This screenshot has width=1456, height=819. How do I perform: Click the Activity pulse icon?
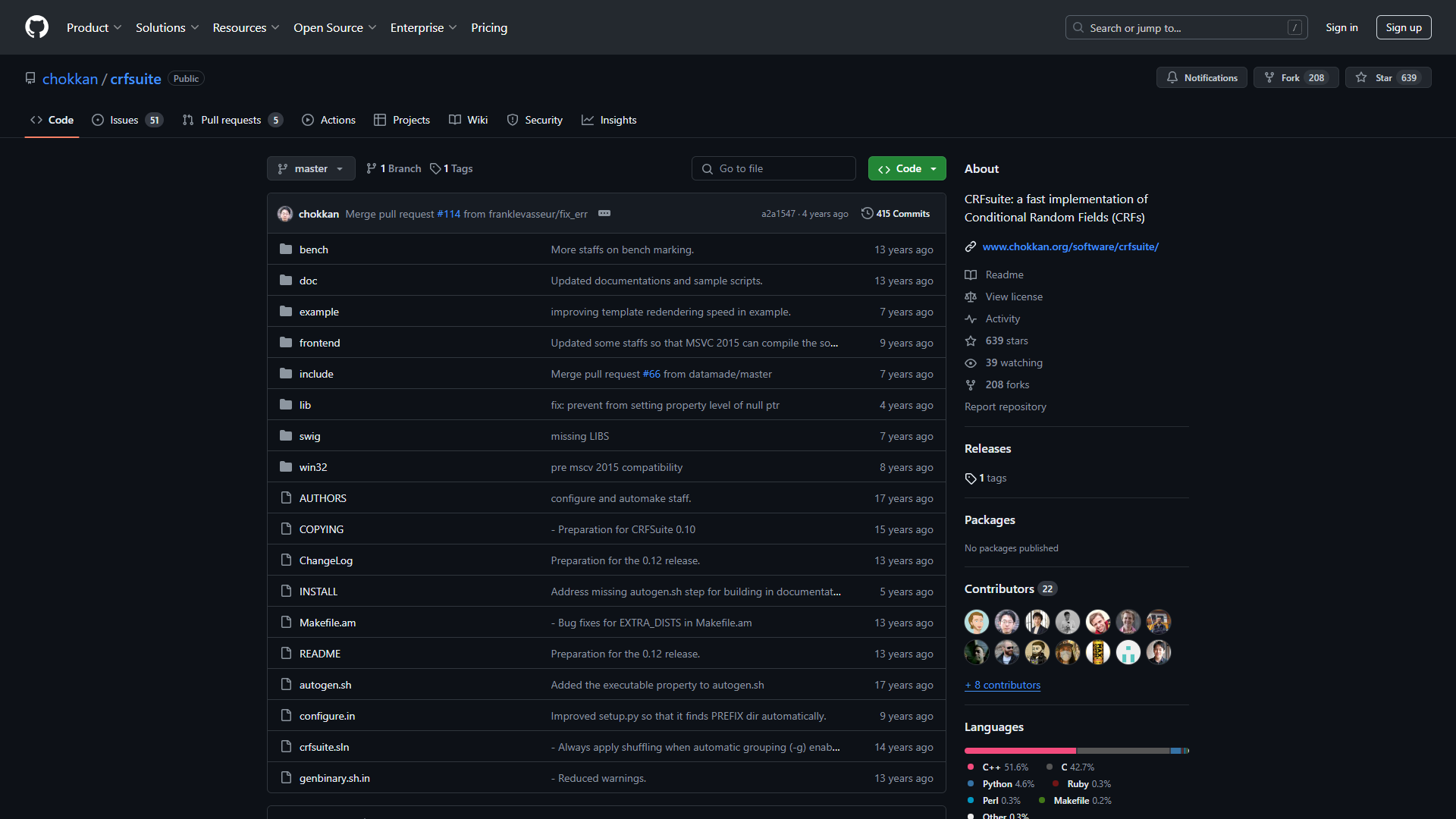coord(971,318)
